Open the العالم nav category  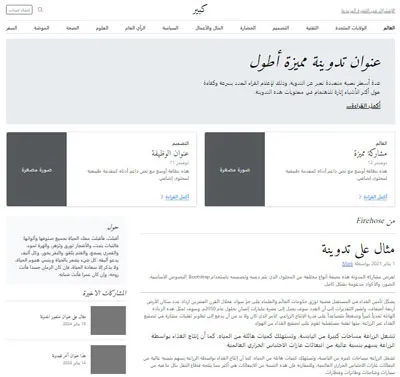click(389, 28)
